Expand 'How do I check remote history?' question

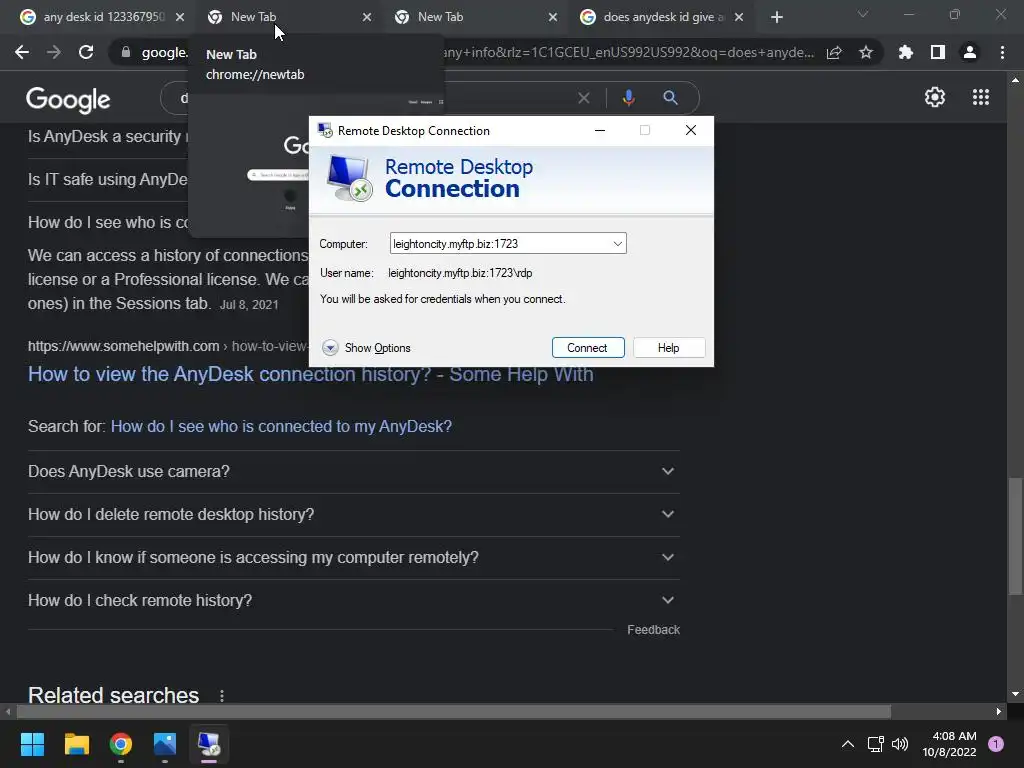[x=353, y=601]
